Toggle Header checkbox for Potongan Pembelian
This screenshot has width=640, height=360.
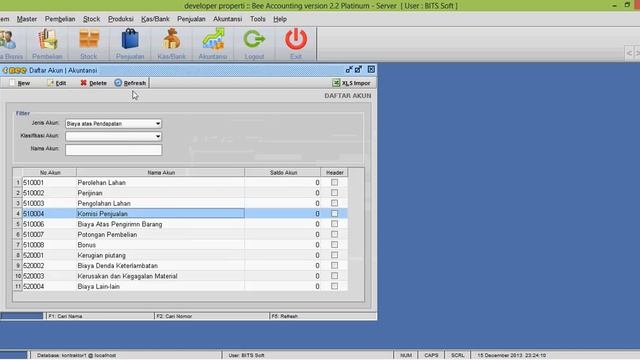[x=334, y=234]
